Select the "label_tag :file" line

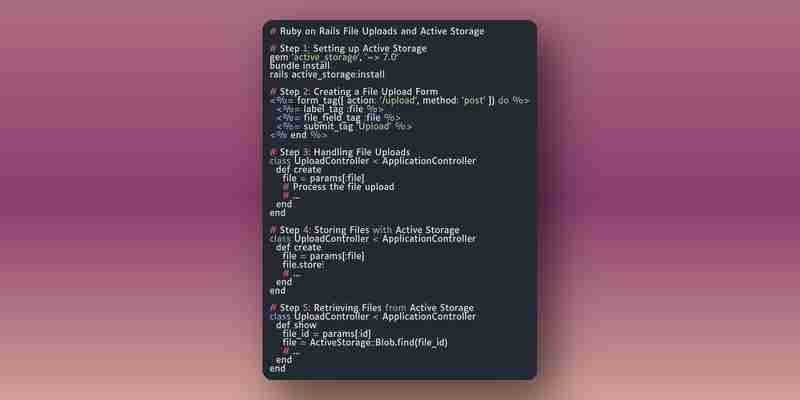(330, 109)
